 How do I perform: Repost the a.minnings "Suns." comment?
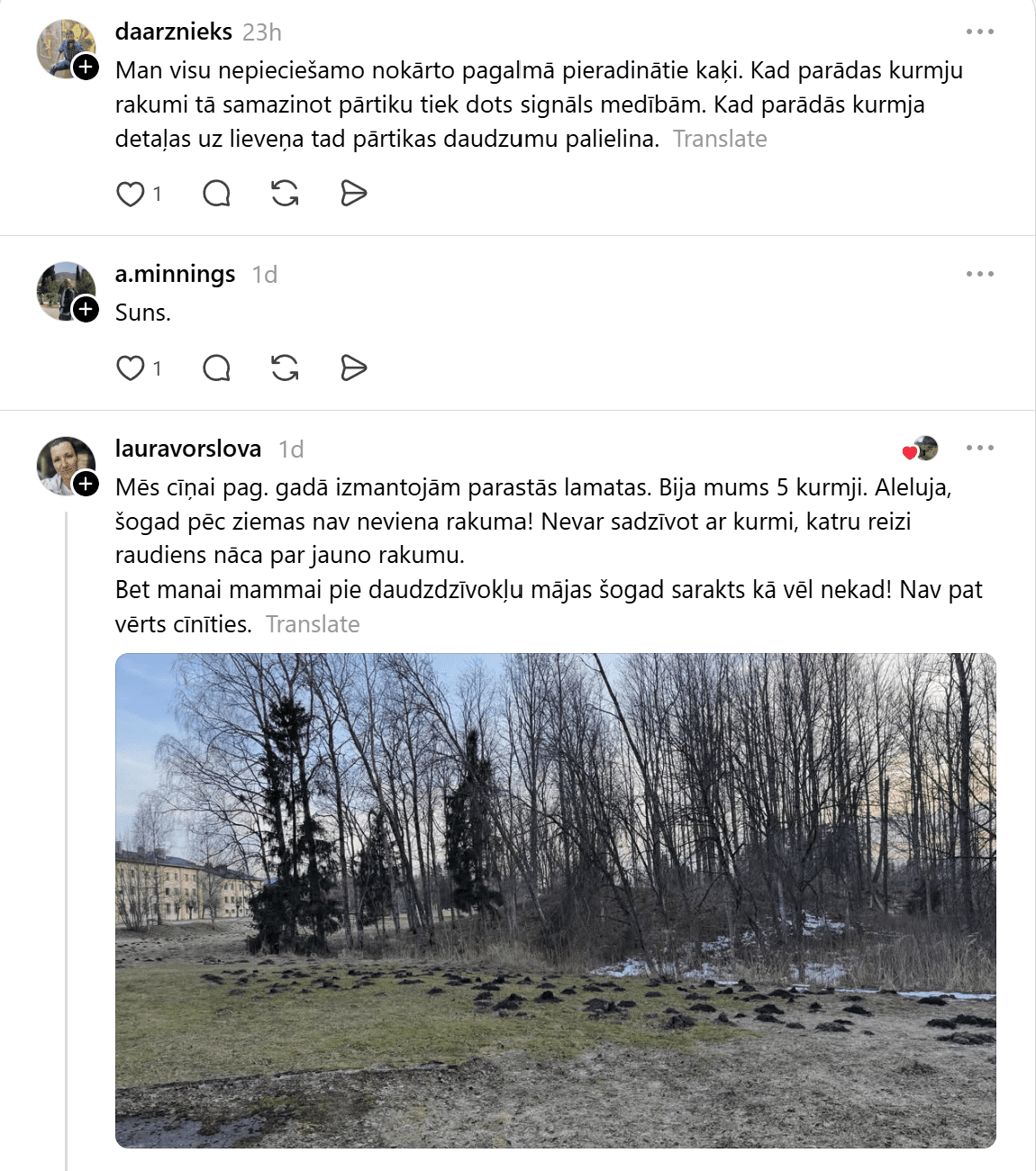285,368
